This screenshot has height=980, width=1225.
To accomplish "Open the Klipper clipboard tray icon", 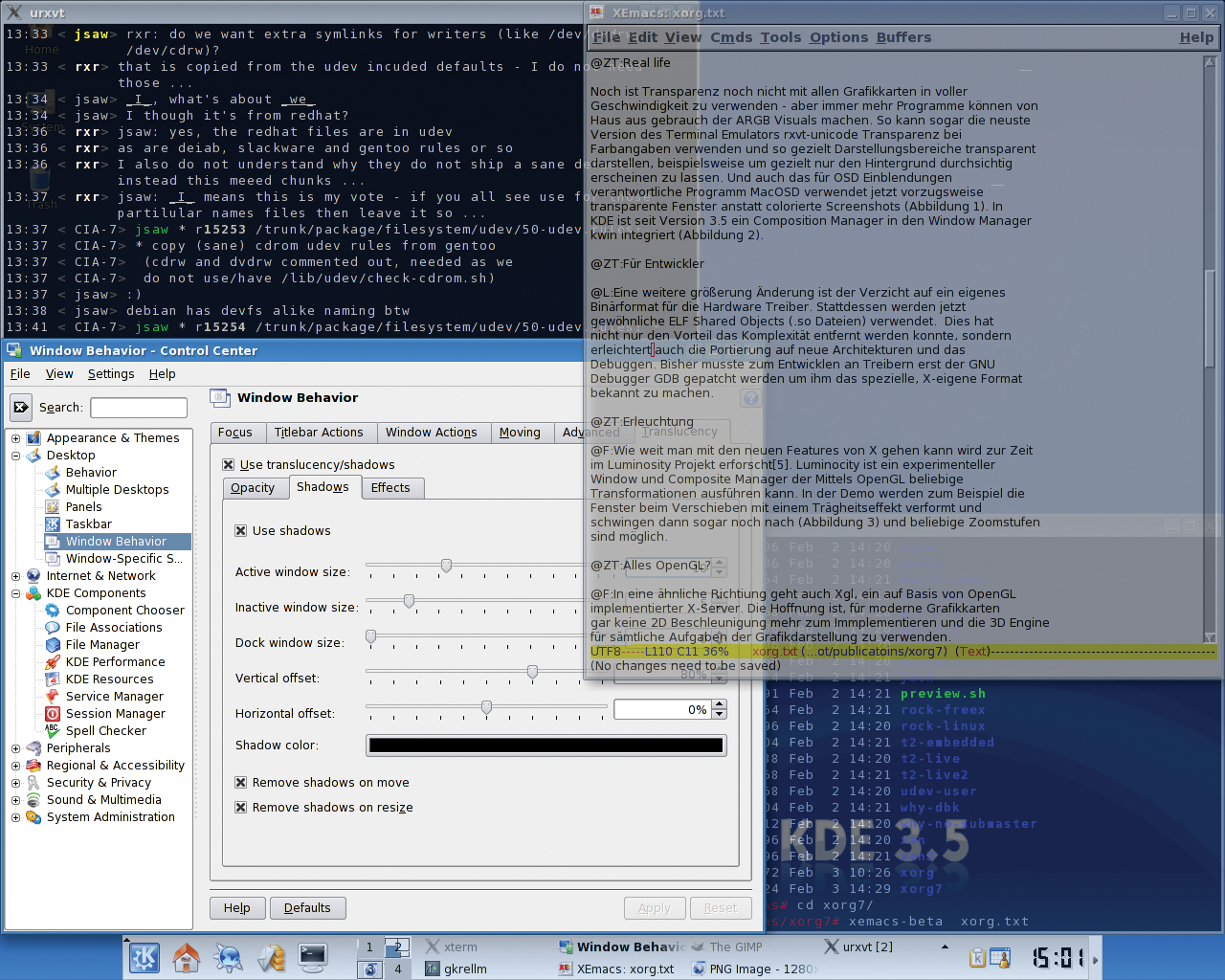I will 978,958.
